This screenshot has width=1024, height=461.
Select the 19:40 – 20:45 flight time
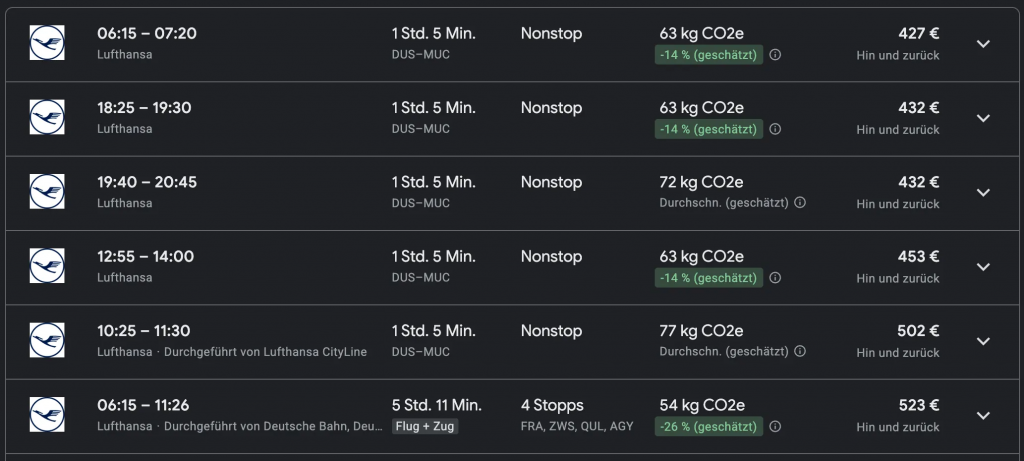(x=146, y=182)
